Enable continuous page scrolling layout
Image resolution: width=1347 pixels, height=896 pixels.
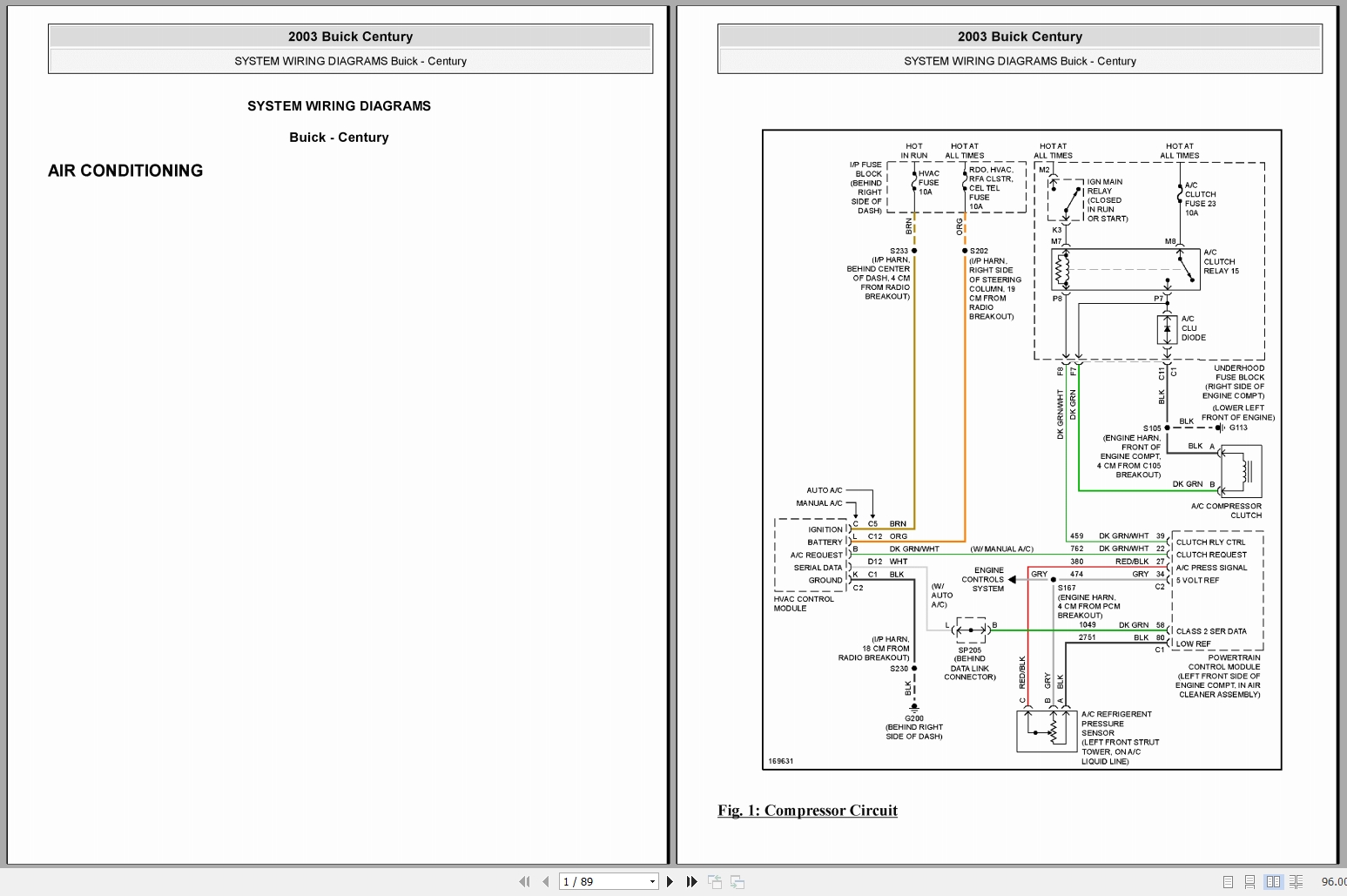(1249, 881)
